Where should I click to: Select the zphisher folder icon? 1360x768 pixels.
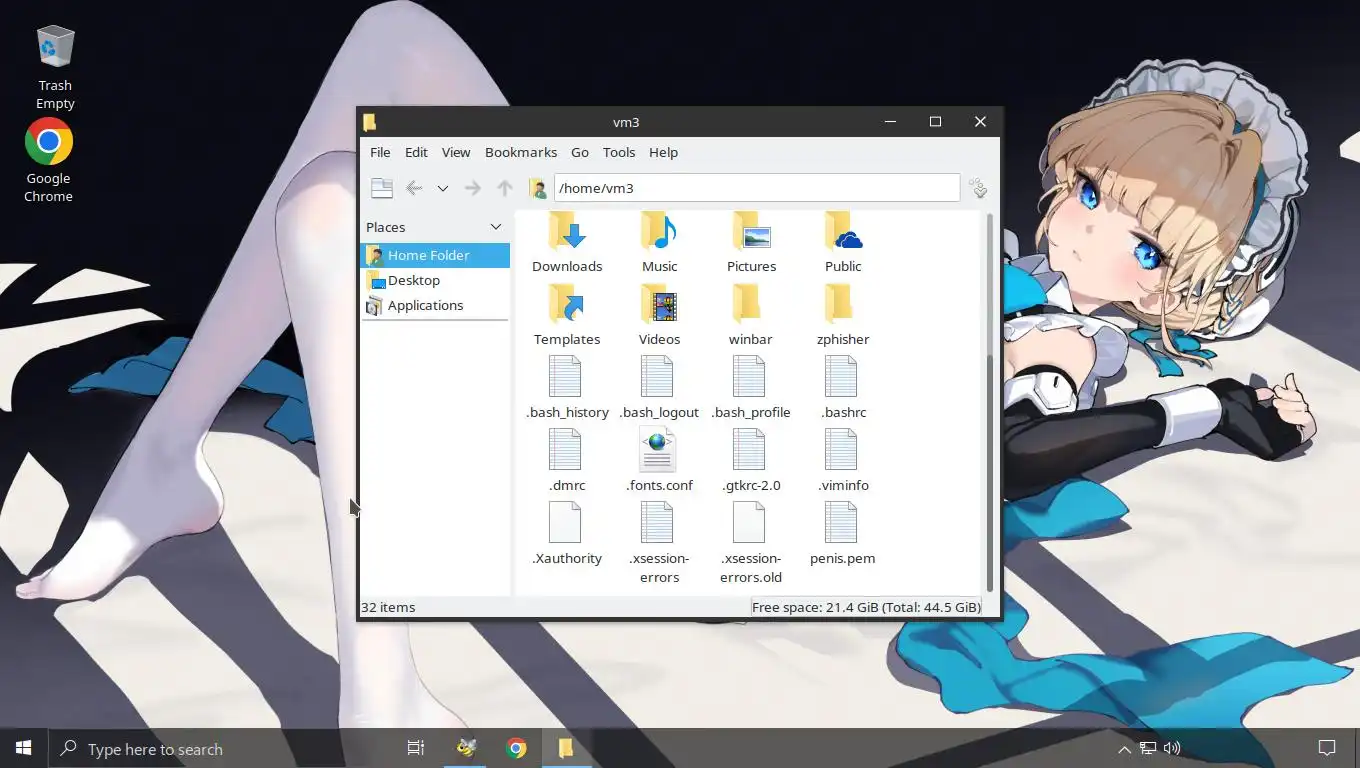pyautogui.click(x=840, y=304)
